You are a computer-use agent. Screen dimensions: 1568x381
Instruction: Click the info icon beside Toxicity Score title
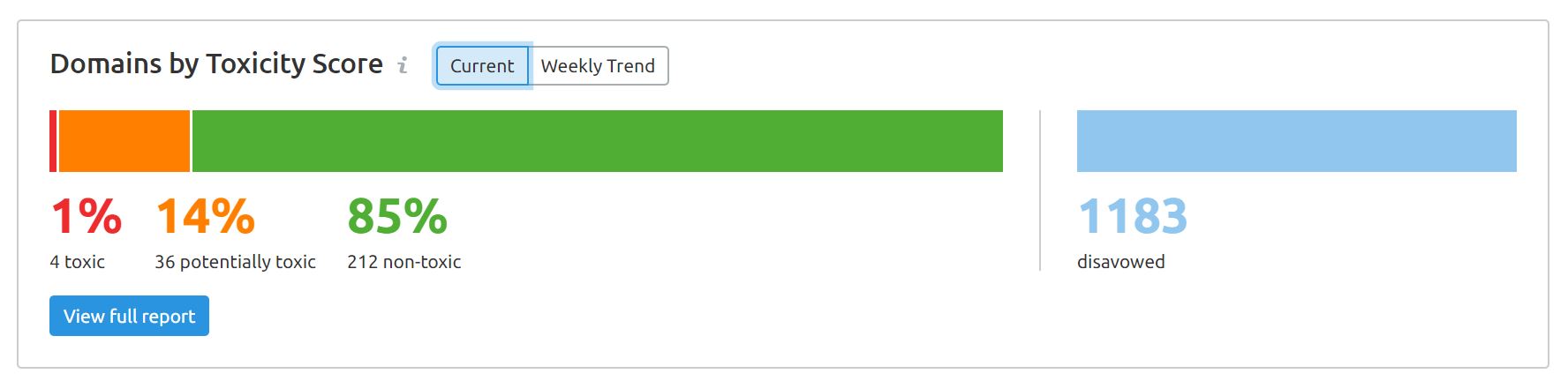pos(403,65)
